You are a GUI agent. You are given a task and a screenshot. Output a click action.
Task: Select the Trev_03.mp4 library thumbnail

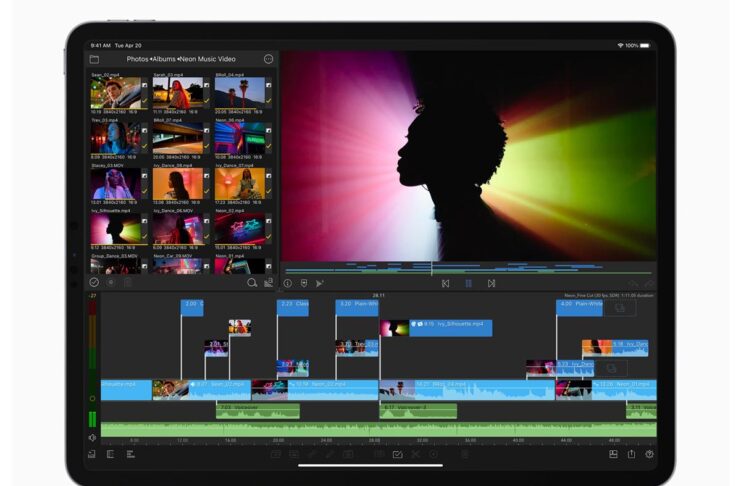click(x=116, y=139)
